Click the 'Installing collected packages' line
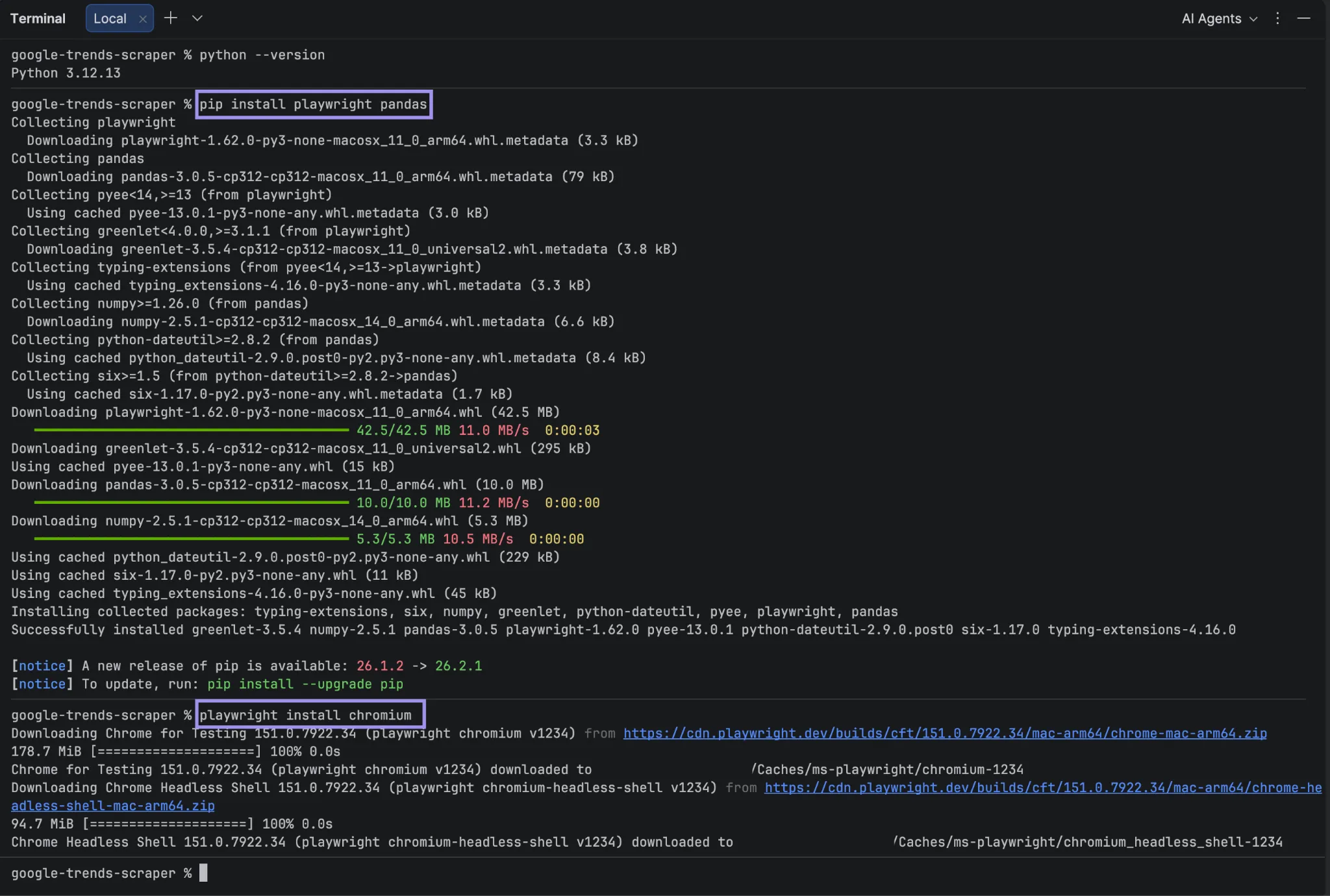Image resolution: width=1330 pixels, height=896 pixels. point(455,612)
